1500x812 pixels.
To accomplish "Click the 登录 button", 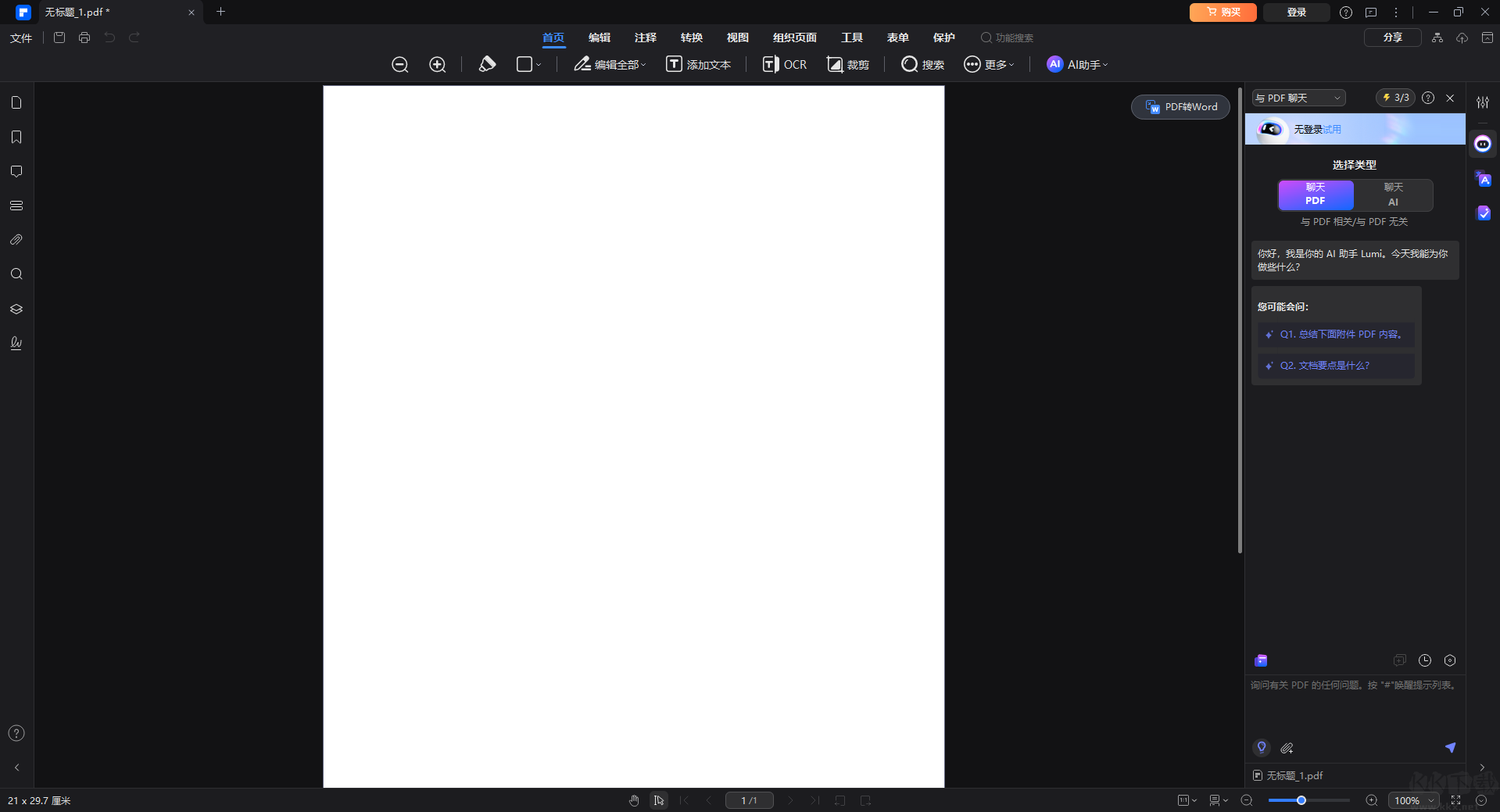I will pyautogui.click(x=1297, y=12).
